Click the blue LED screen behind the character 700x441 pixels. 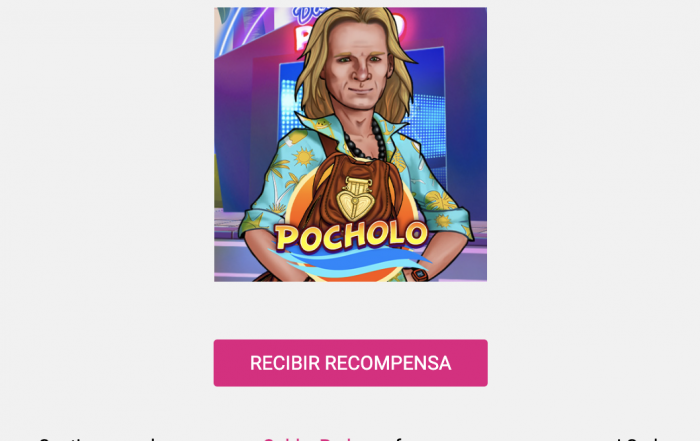(429, 107)
